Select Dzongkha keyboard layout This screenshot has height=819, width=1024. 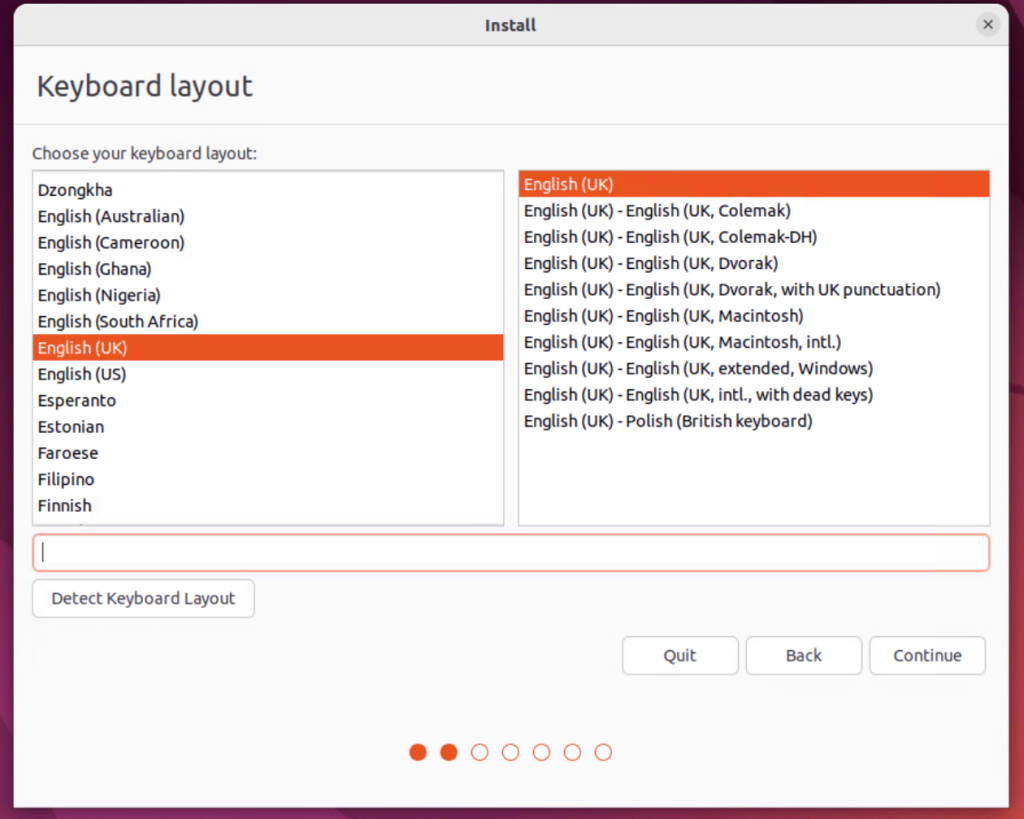click(268, 190)
